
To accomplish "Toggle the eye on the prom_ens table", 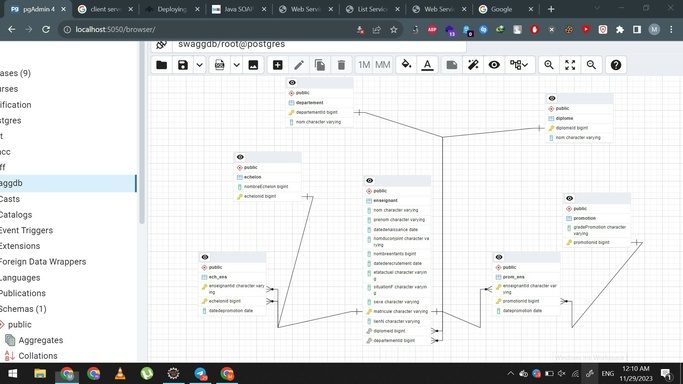I will [499, 257].
